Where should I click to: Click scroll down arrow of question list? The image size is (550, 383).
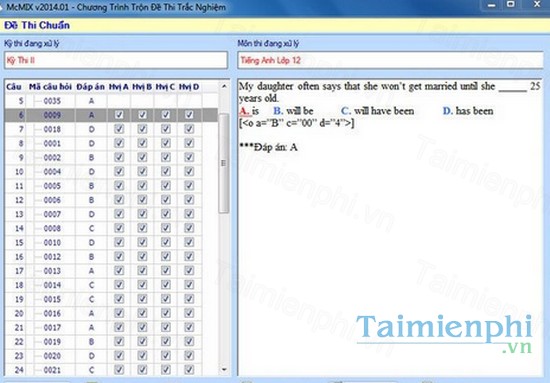[x=224, y=369]
